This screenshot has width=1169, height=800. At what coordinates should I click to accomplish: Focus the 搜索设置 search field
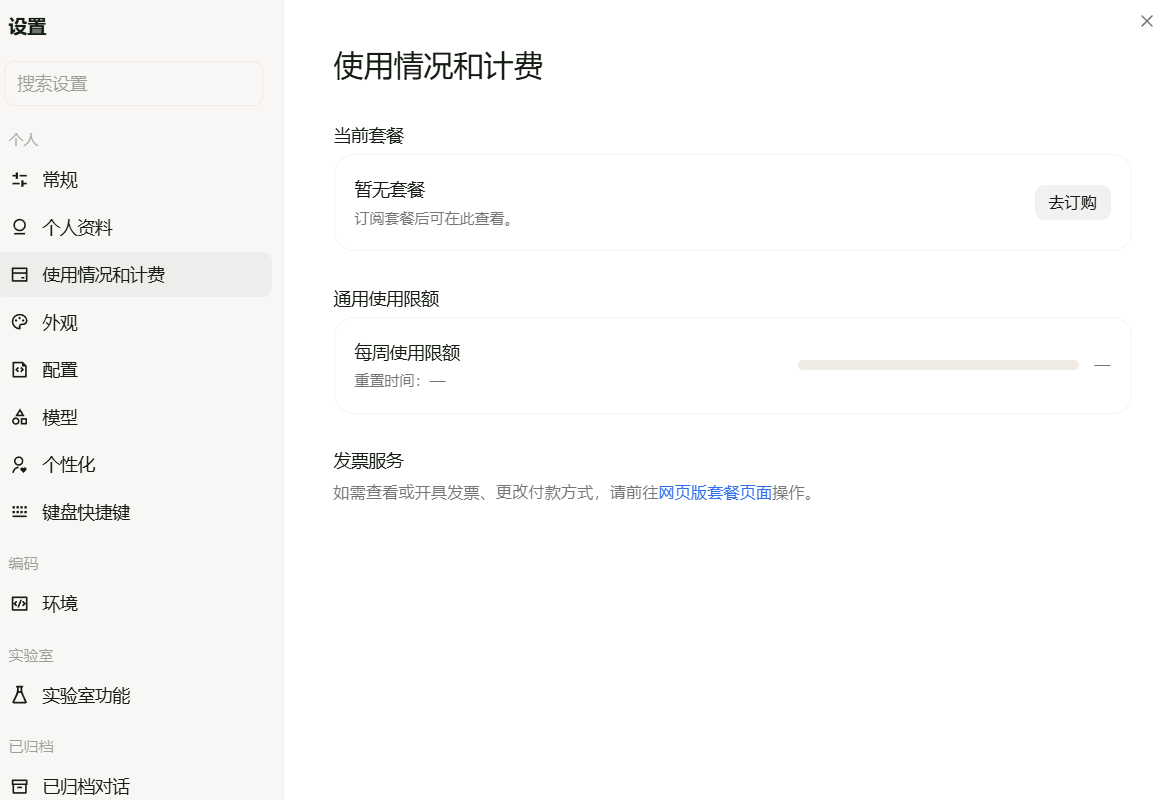pos(133,84)
